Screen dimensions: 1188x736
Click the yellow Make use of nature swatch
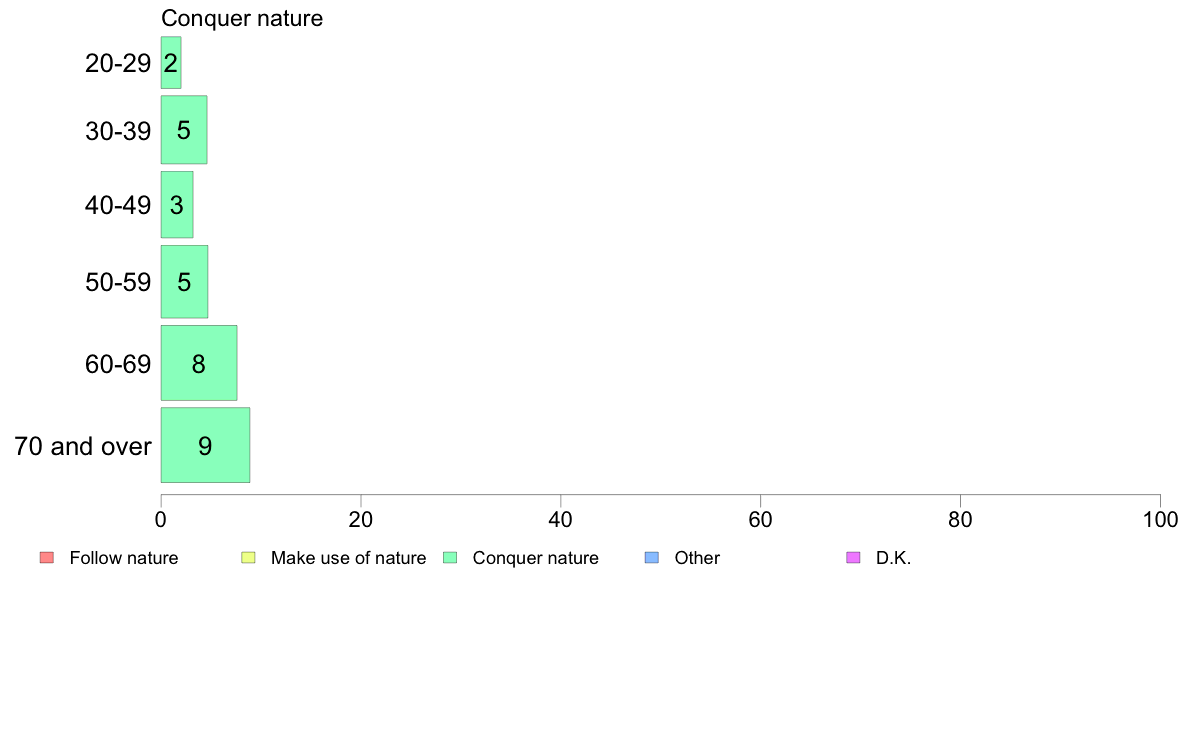pyautogui.click(x=249, y=558)
